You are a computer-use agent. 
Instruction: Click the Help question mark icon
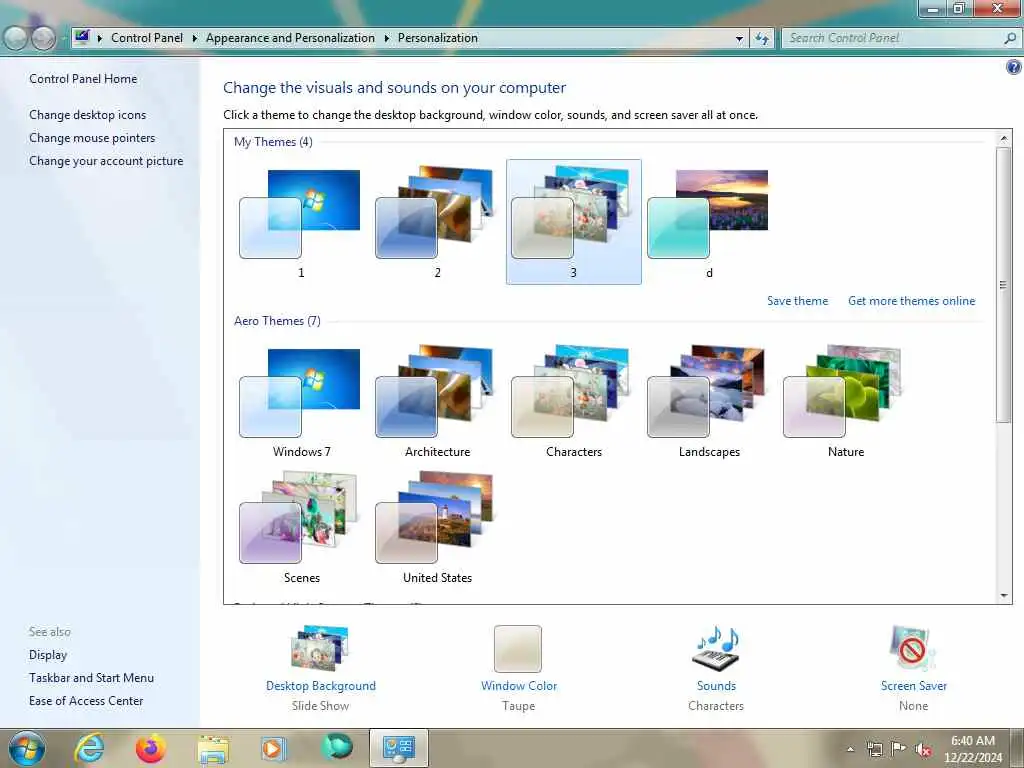tap(1014, 67)
